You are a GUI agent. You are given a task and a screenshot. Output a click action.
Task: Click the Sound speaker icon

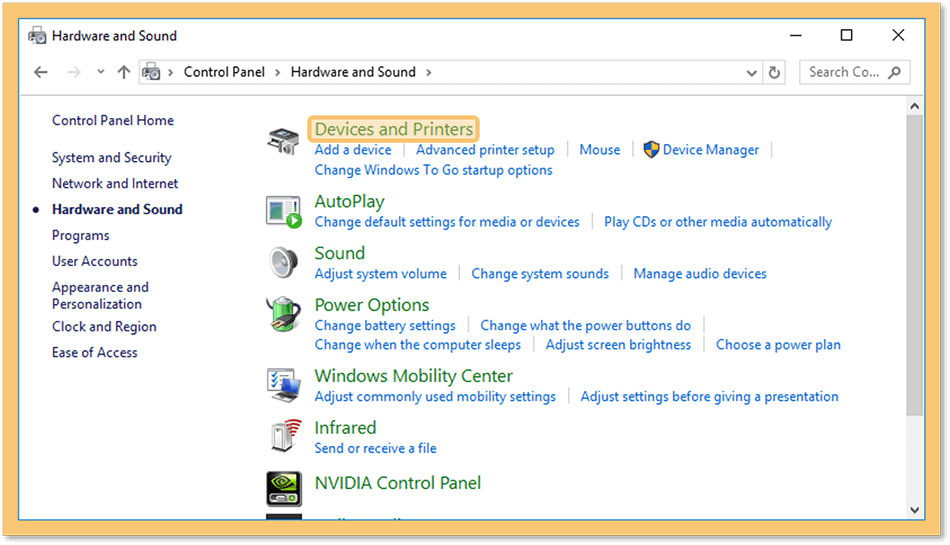point(283,263)
